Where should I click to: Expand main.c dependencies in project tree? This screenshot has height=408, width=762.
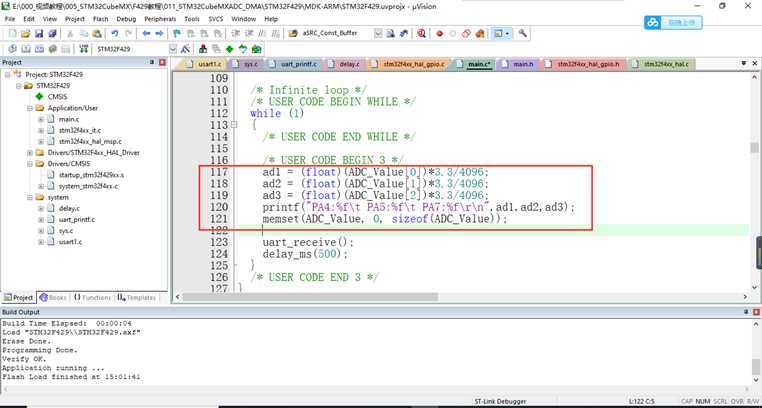(41, 119)
